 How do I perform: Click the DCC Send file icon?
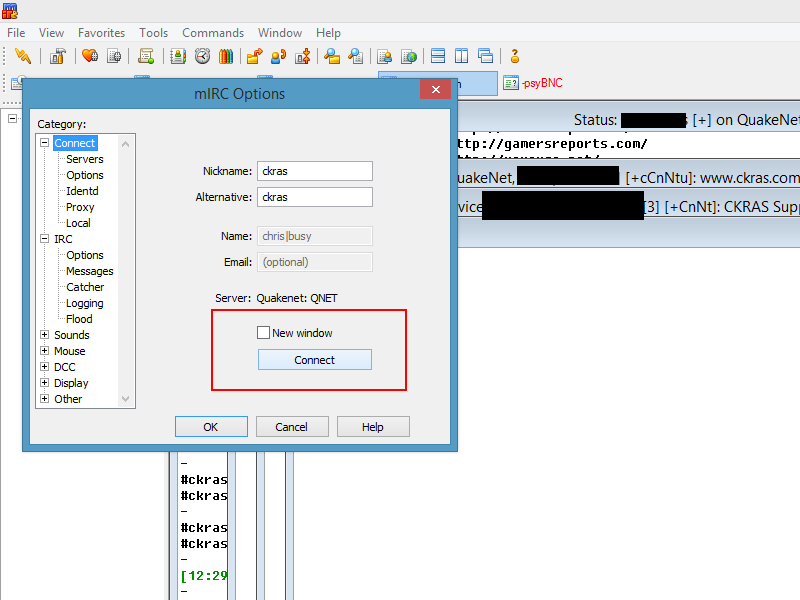click(x=255, y=56)
